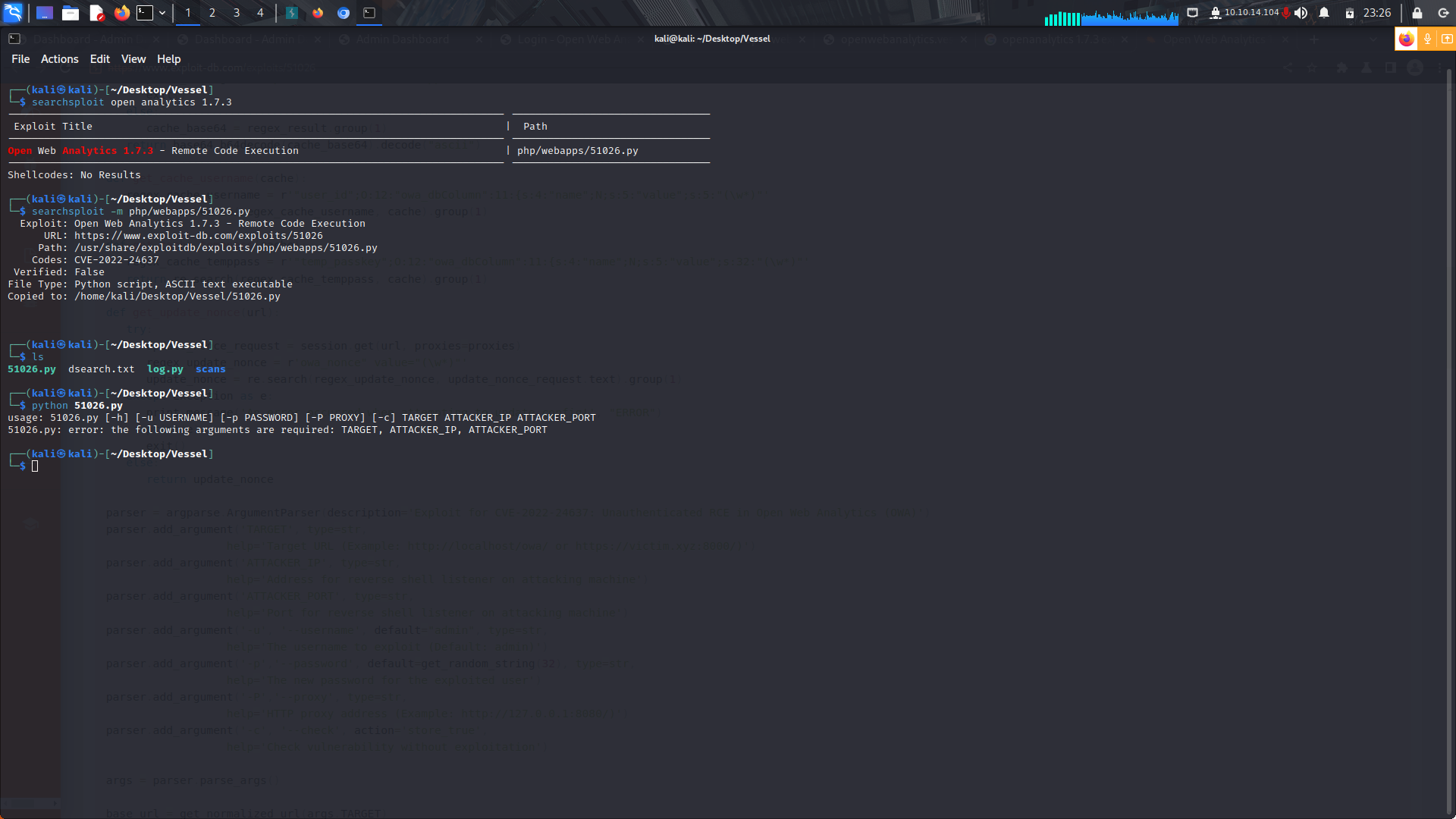Open the browser's list-all-tabs chevron
Viewport: 1456px width, 819px height.
tap(1373, 39)
